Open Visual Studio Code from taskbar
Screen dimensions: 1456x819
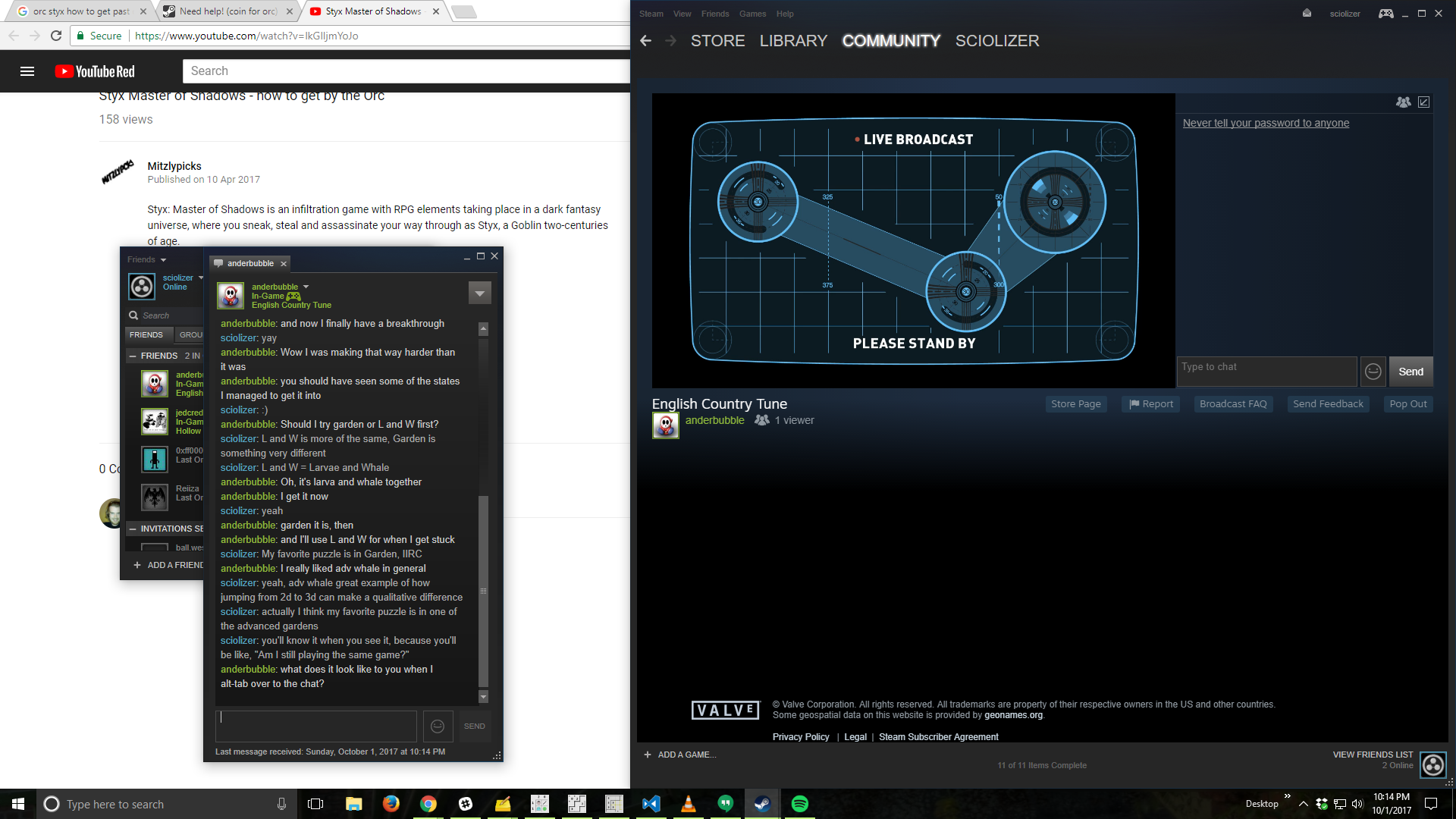tap(651, 804)
